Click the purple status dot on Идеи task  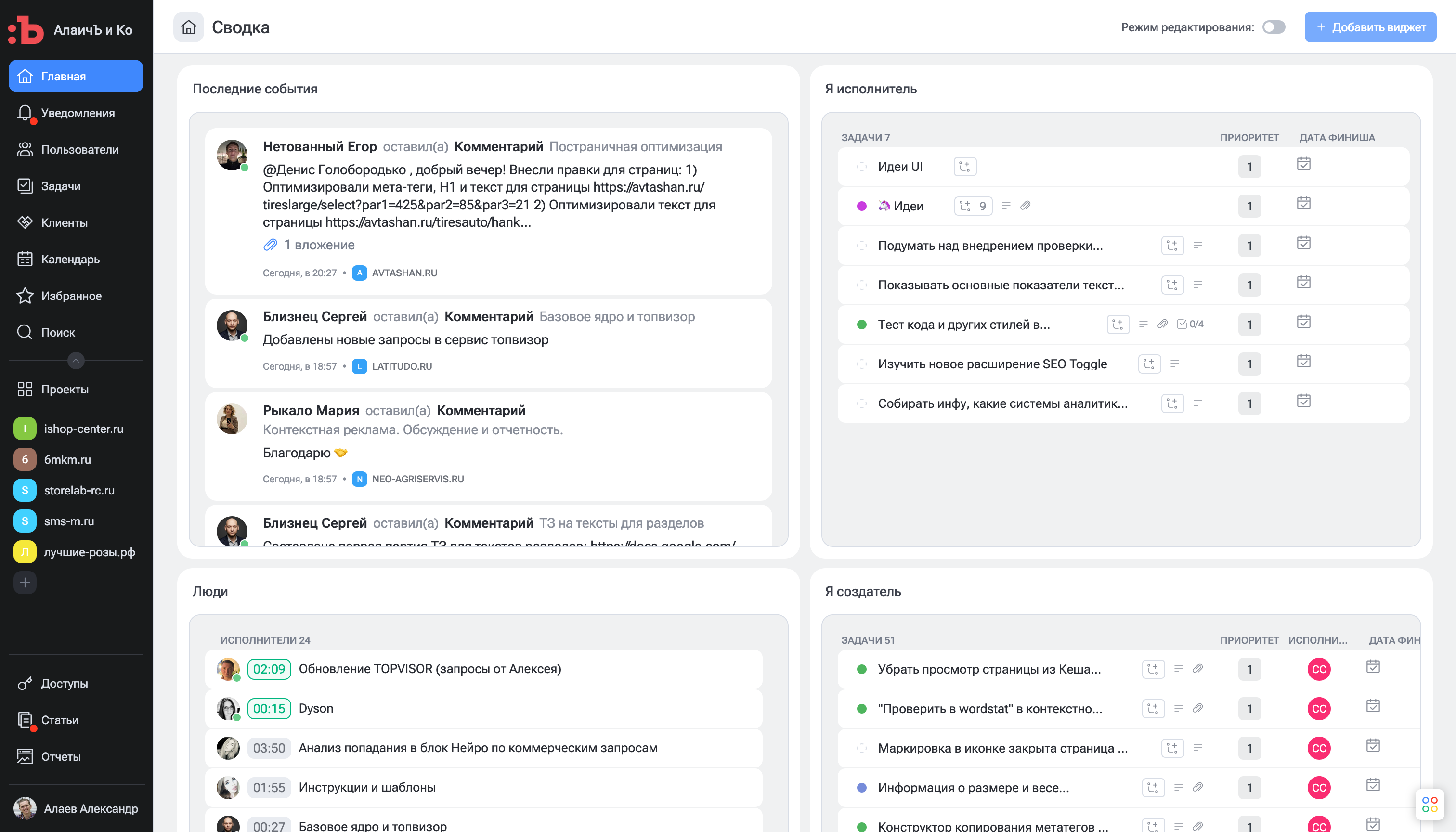862,206
